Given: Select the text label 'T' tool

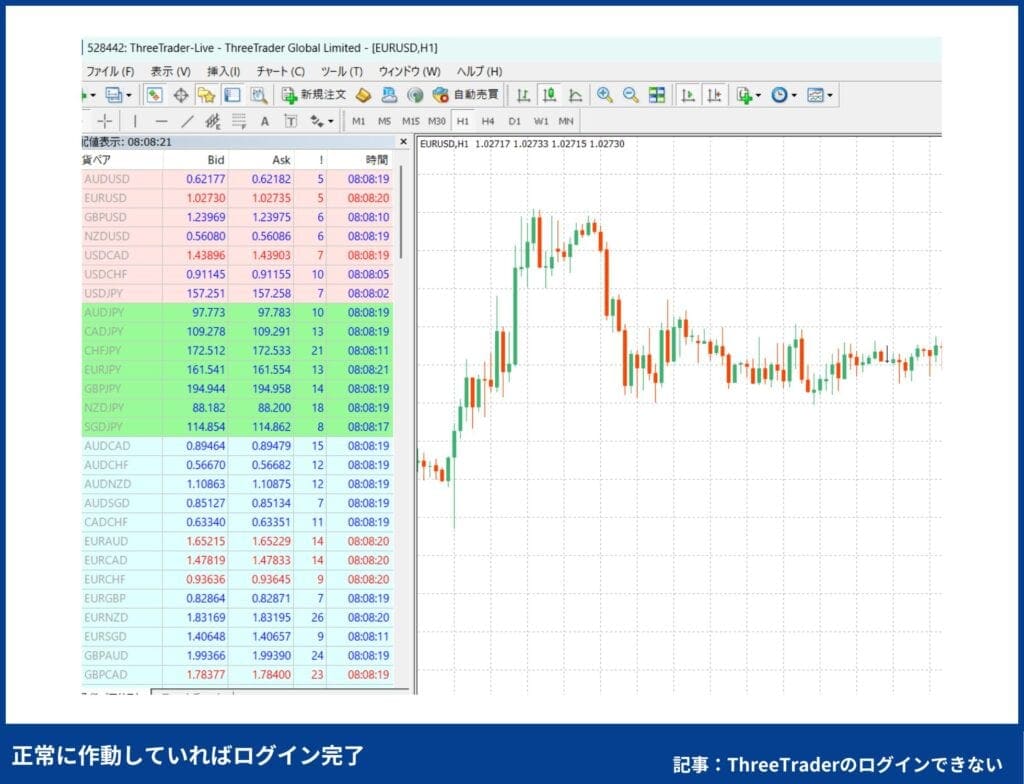Looking at the screenshot, I should (291, 121).
